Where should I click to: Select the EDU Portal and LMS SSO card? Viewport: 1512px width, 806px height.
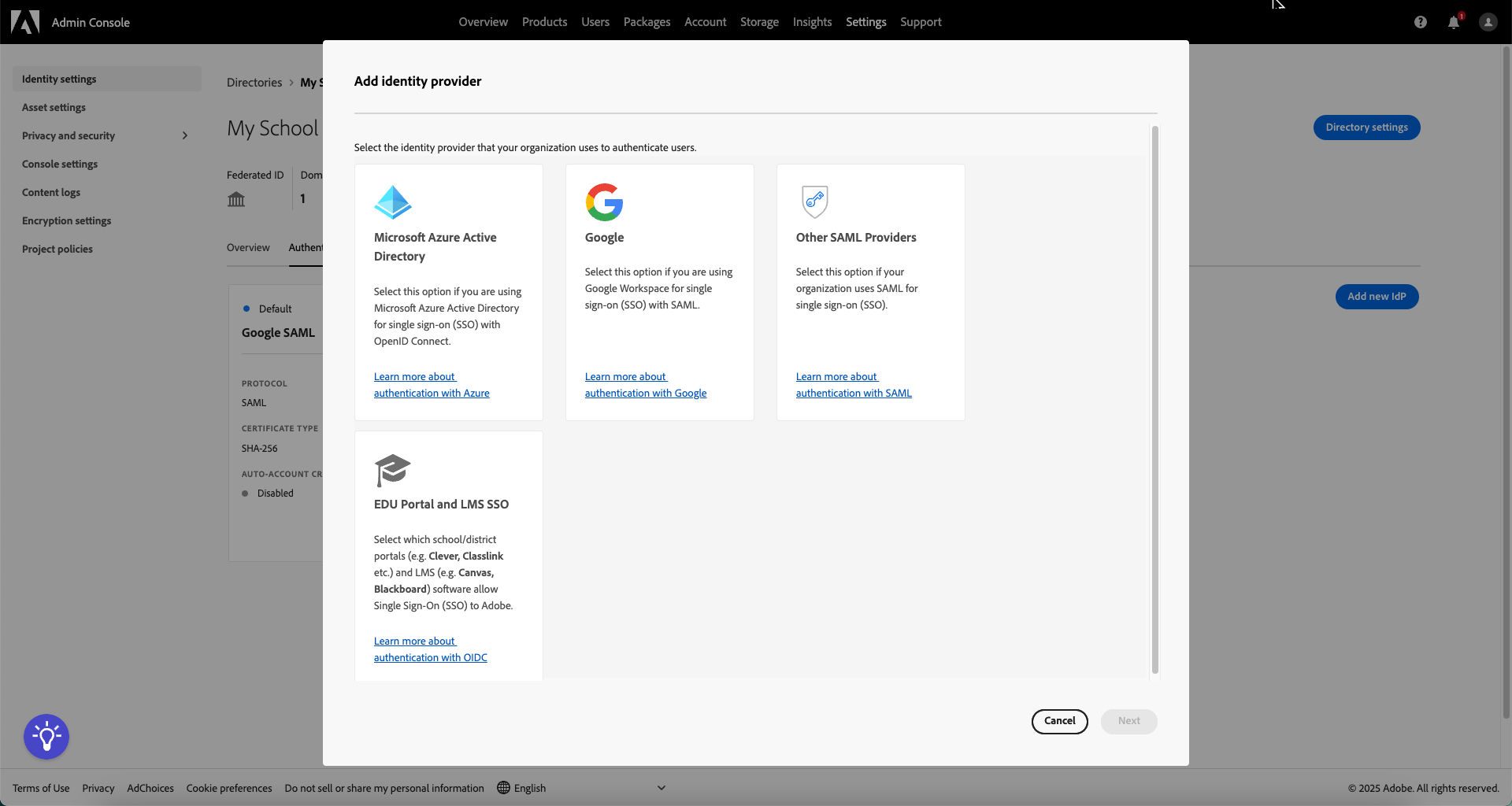(449, 556)
